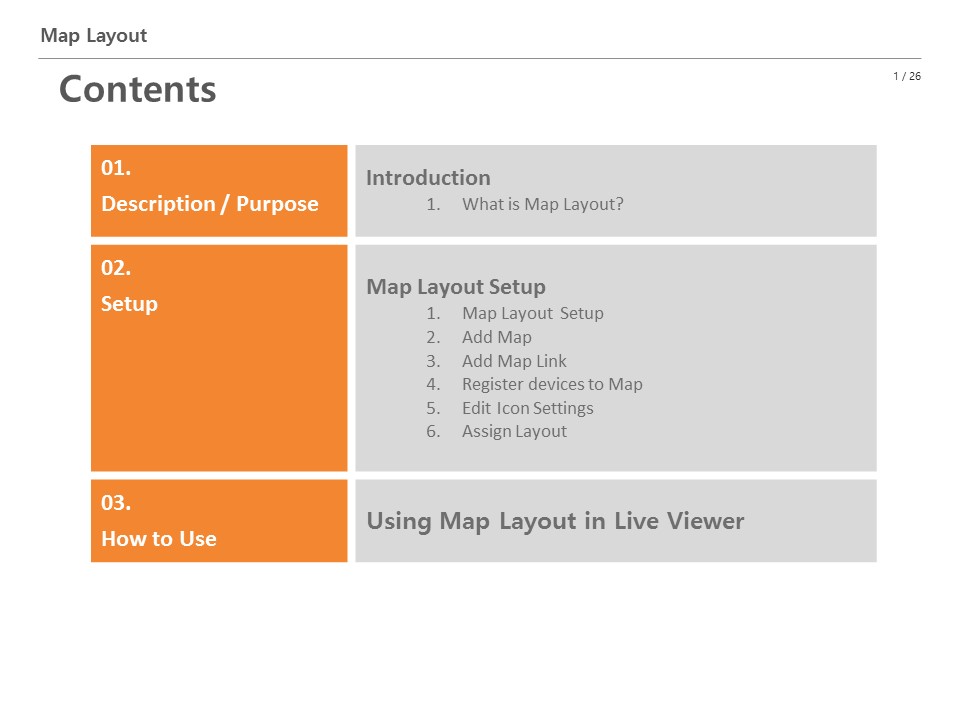The width and height of the screenshot is (960, 720).
Task: Open the Map Layout Setup heading
Action: (456, 287)
